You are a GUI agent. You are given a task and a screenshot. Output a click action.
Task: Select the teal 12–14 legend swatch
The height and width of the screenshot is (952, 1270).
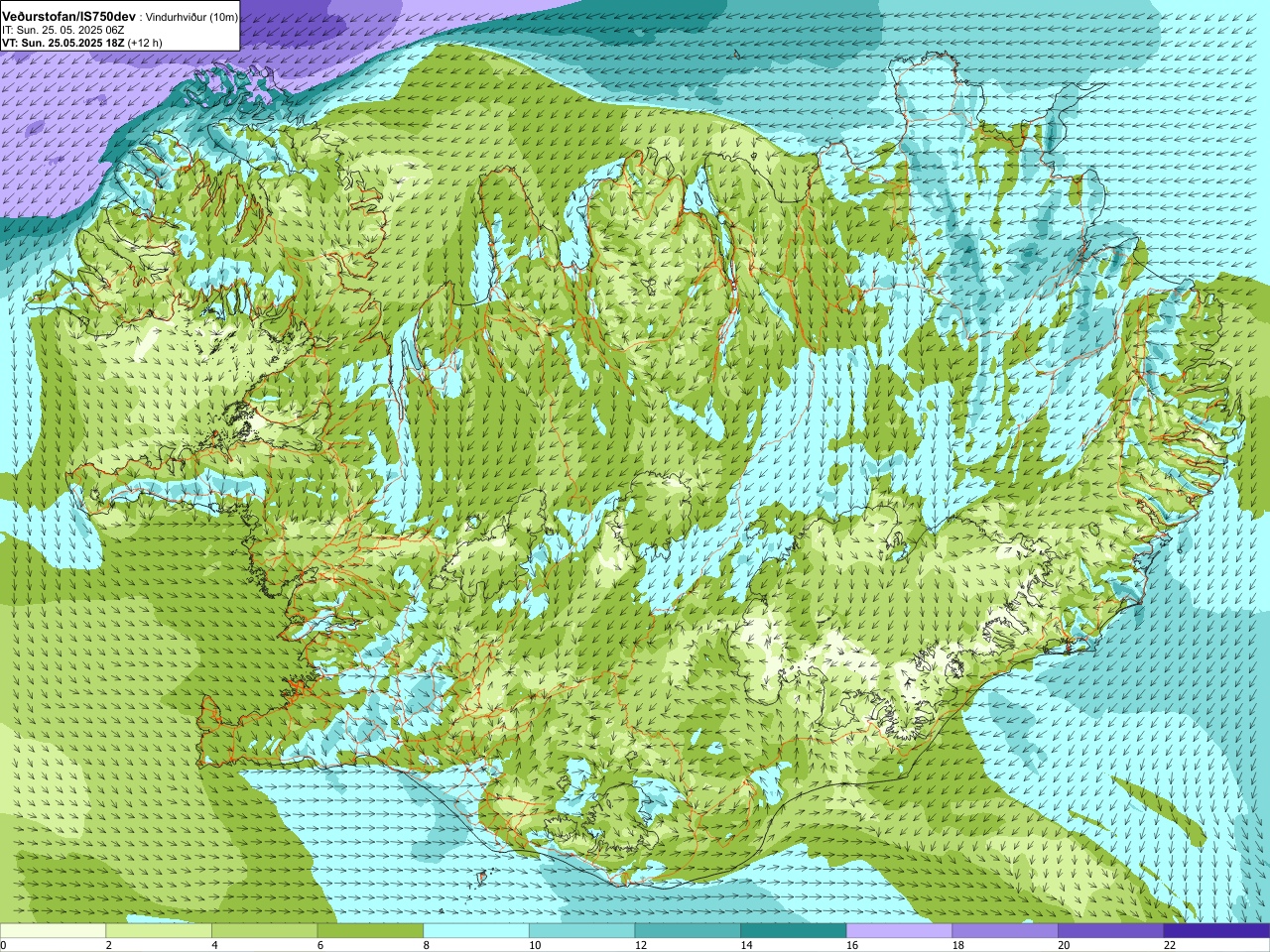click(x=688, y=931)
